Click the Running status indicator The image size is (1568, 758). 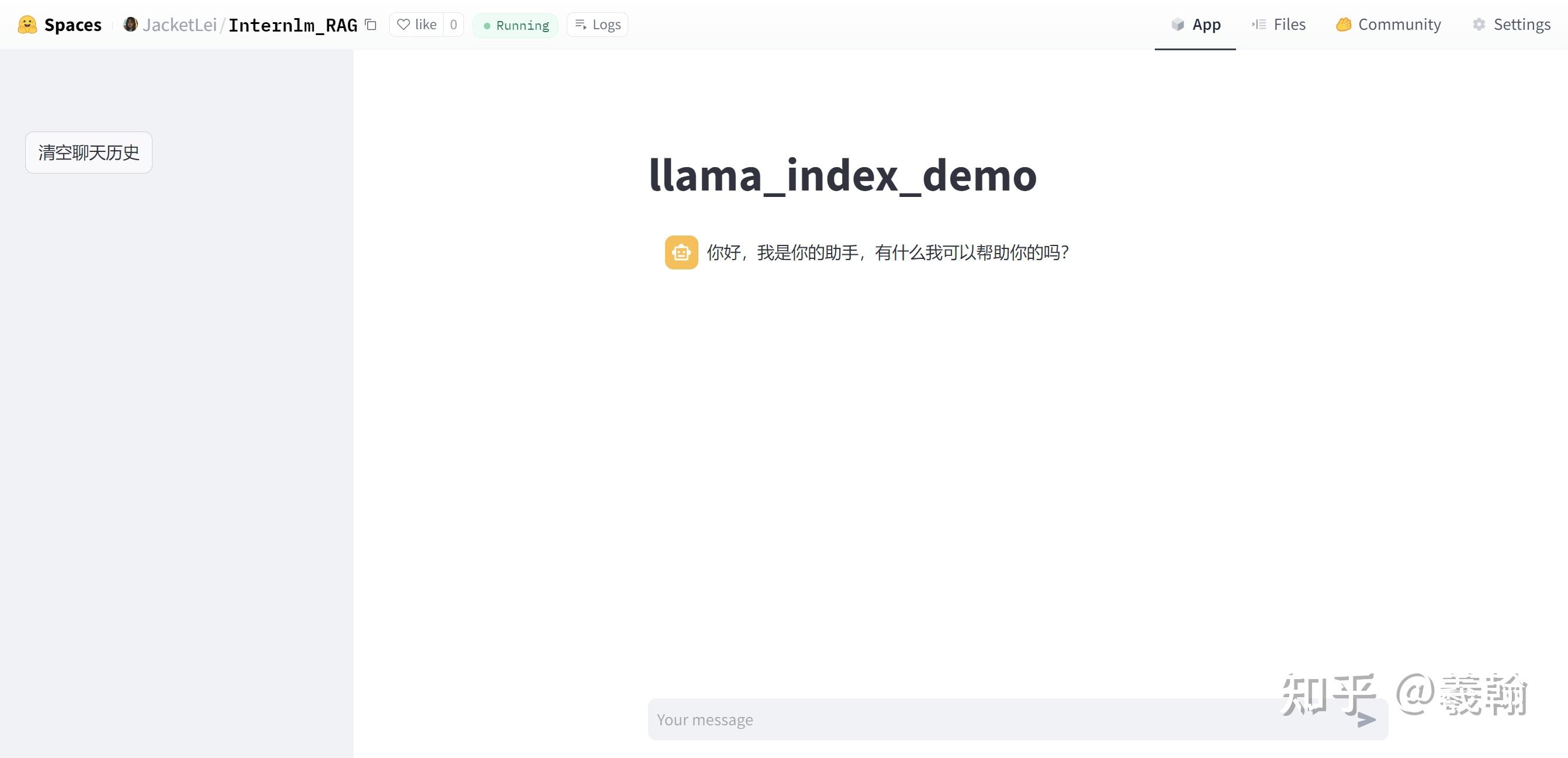click(515, 25)
